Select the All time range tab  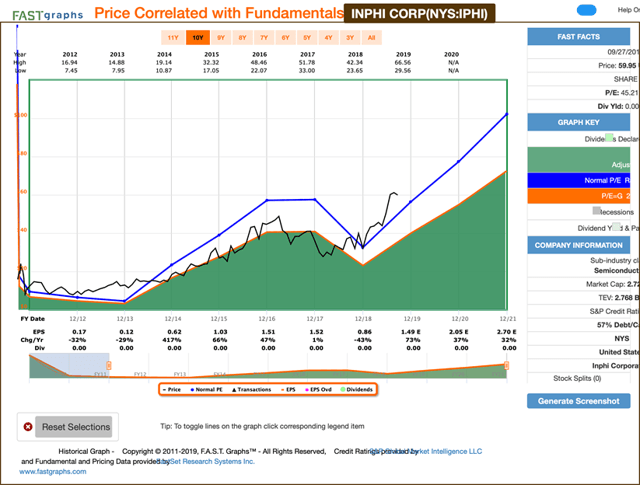[371, 38]
